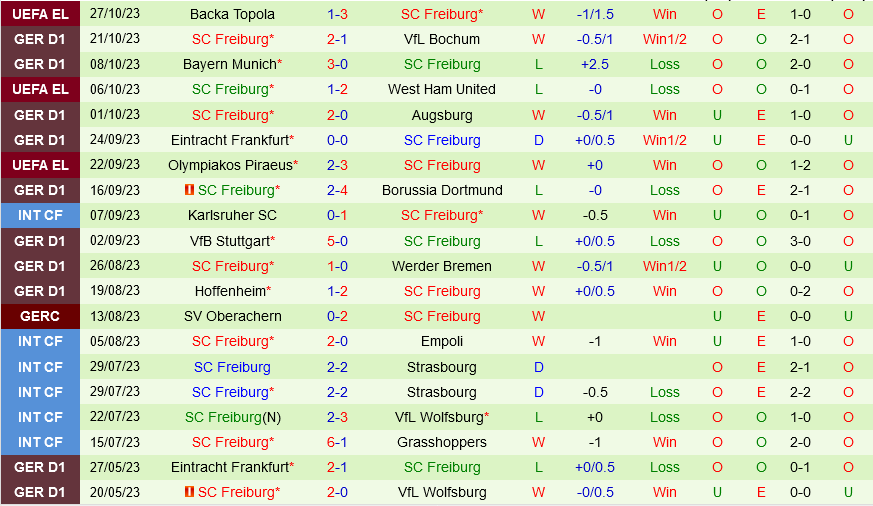Image resolution: width=873 pixels, height=506 pixels.
Task: Open Borussia Dortmund team page
Action: 442,190
